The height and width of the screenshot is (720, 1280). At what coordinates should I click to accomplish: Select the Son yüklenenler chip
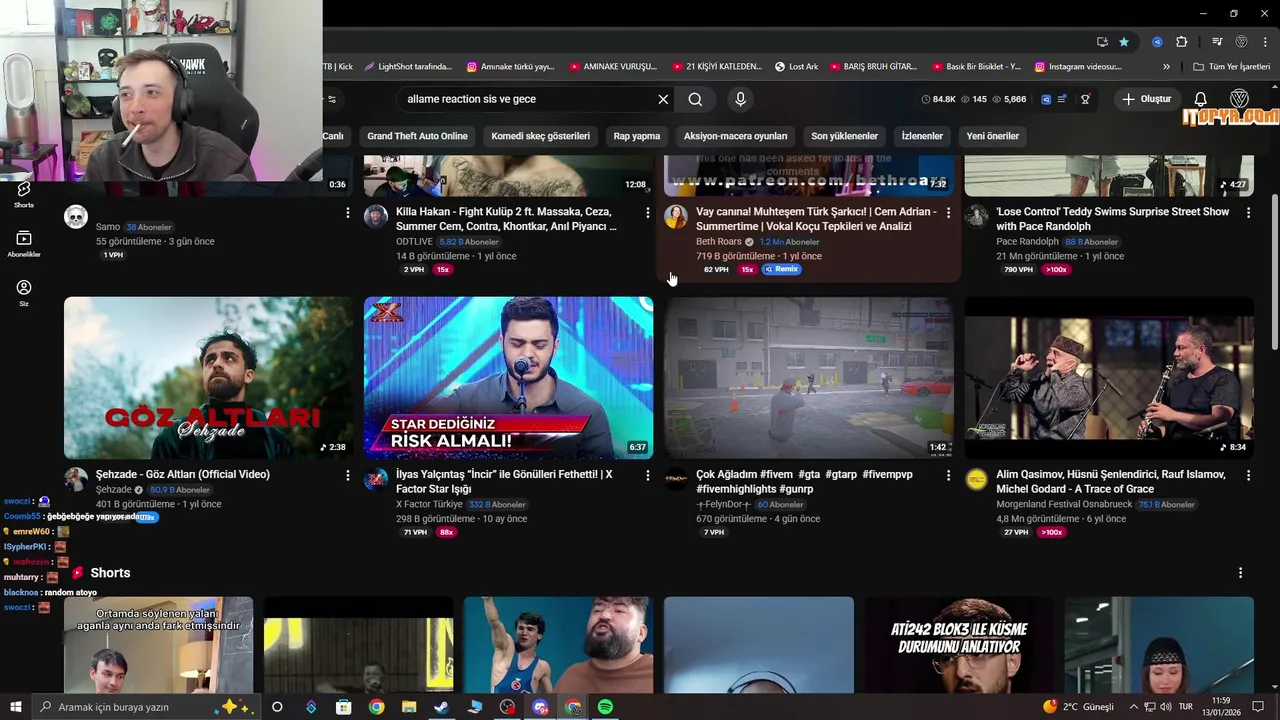click(x=844, y=136)
